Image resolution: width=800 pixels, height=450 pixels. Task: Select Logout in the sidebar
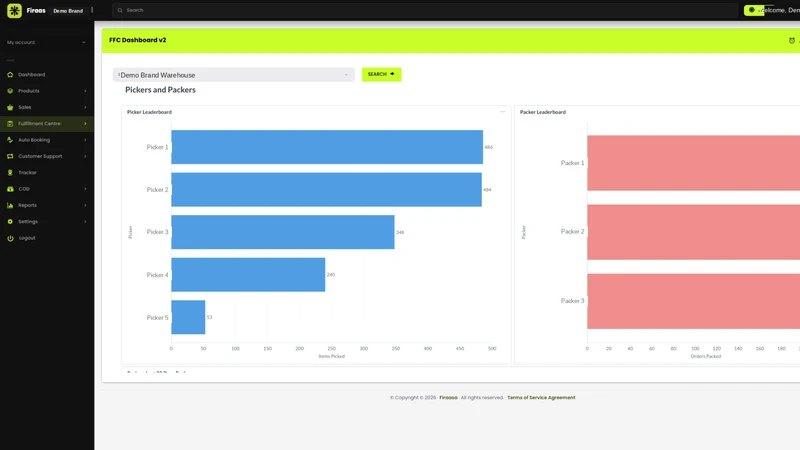[47, 238]
